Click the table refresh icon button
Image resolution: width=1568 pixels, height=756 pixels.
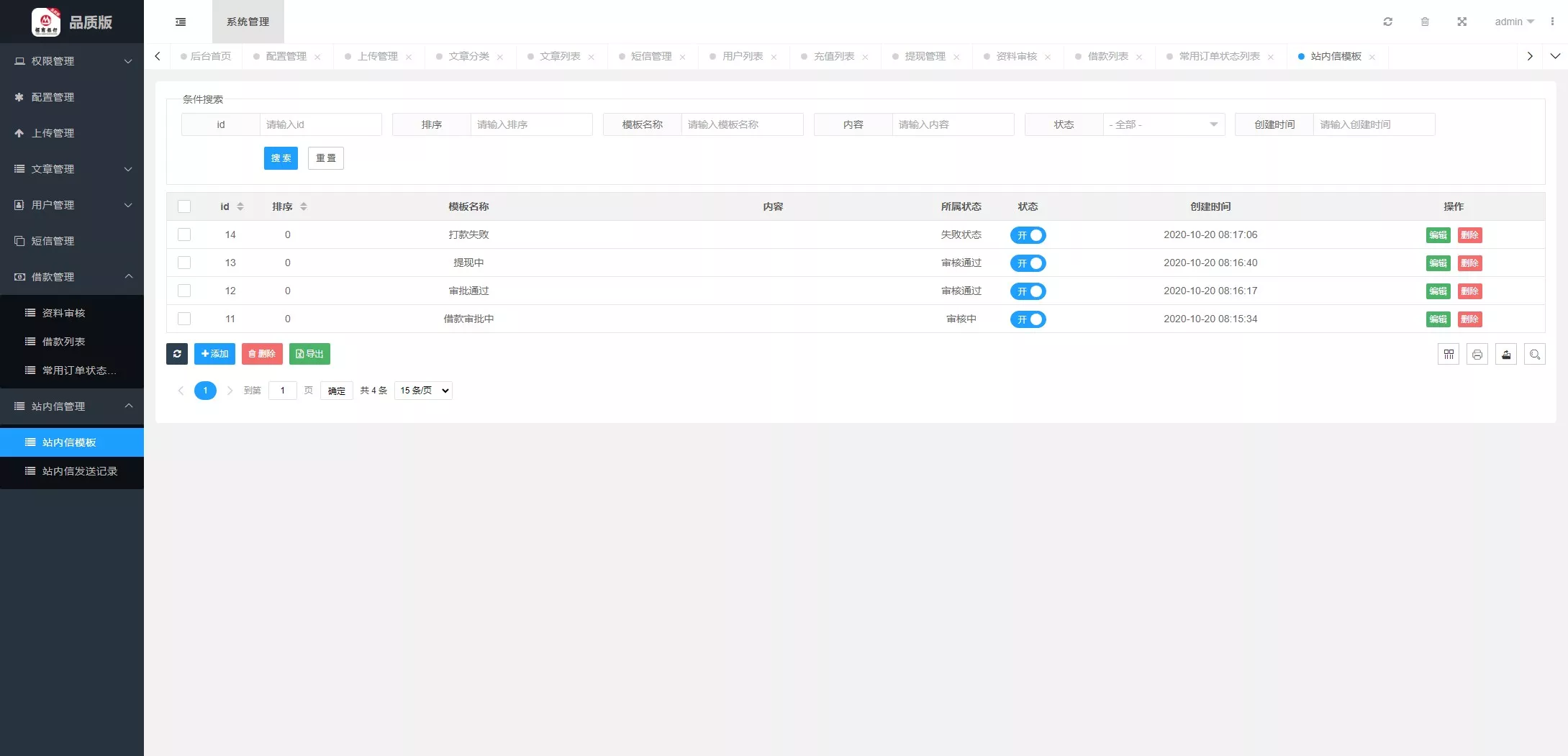(177, 354)
